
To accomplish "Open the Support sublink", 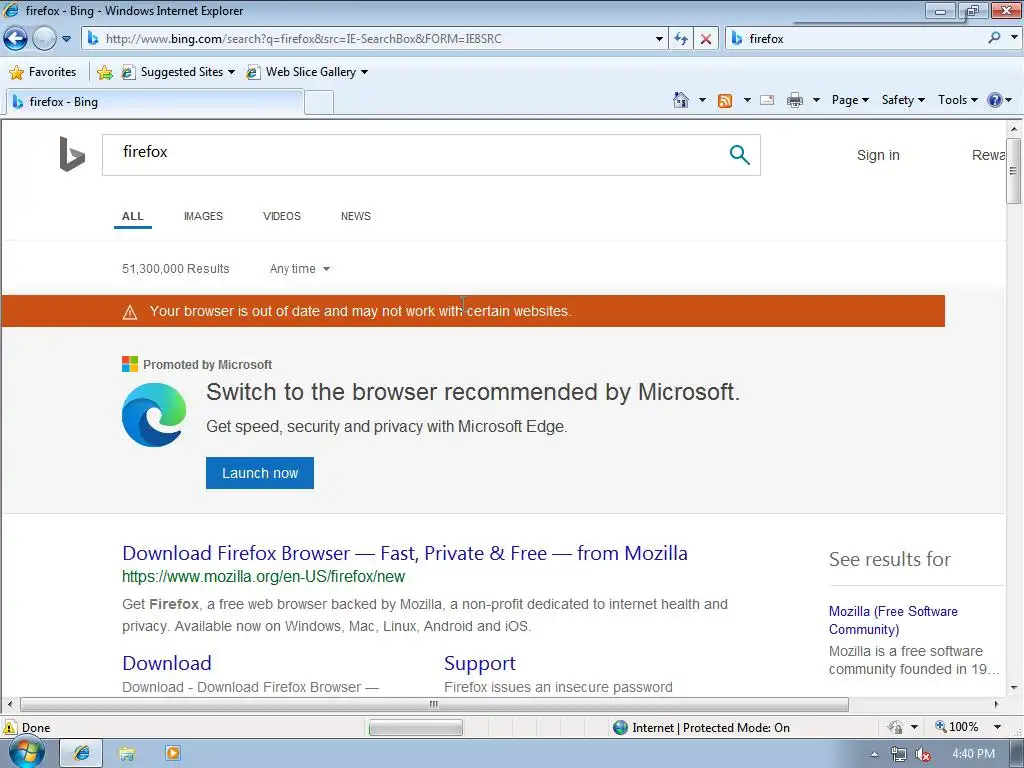I will tap(480, 663).
